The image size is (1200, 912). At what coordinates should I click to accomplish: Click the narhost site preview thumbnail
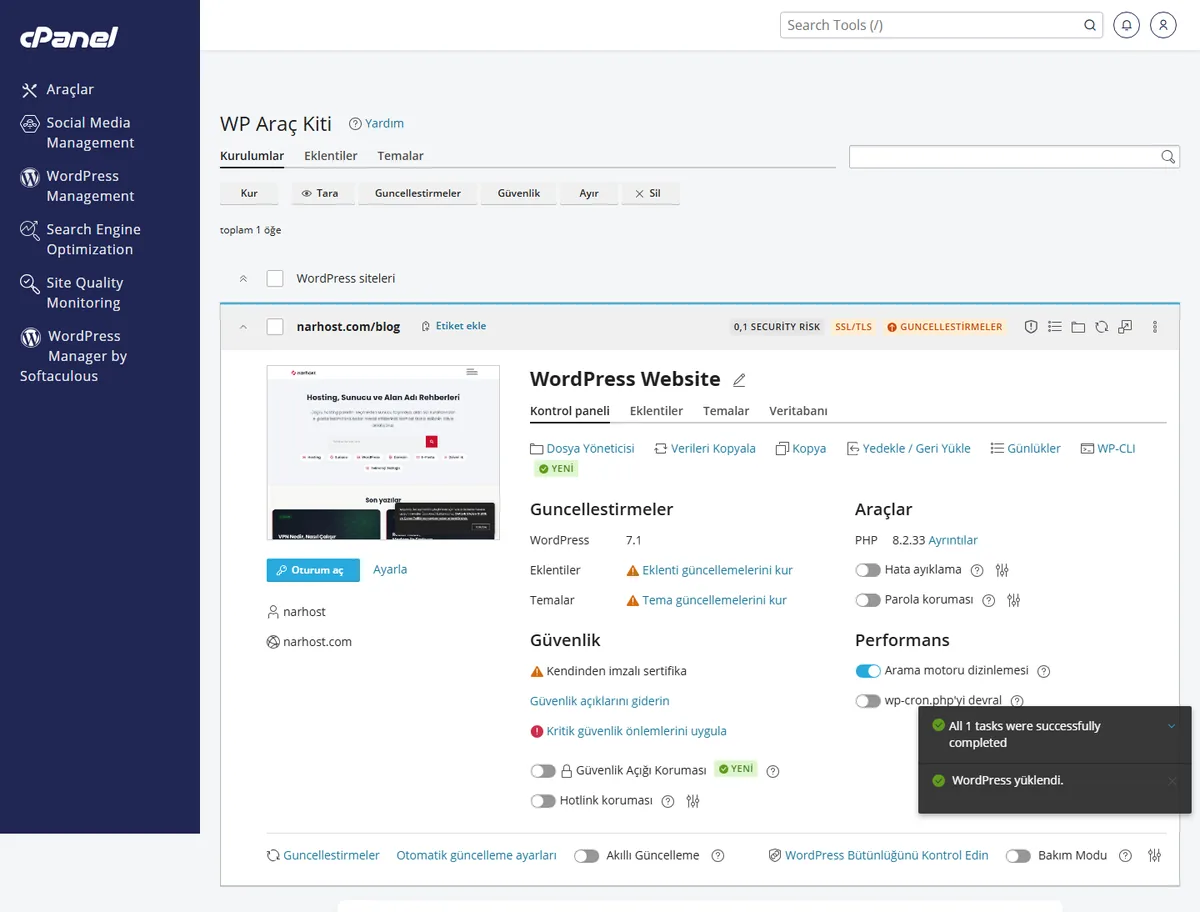[x=383, y=453]
